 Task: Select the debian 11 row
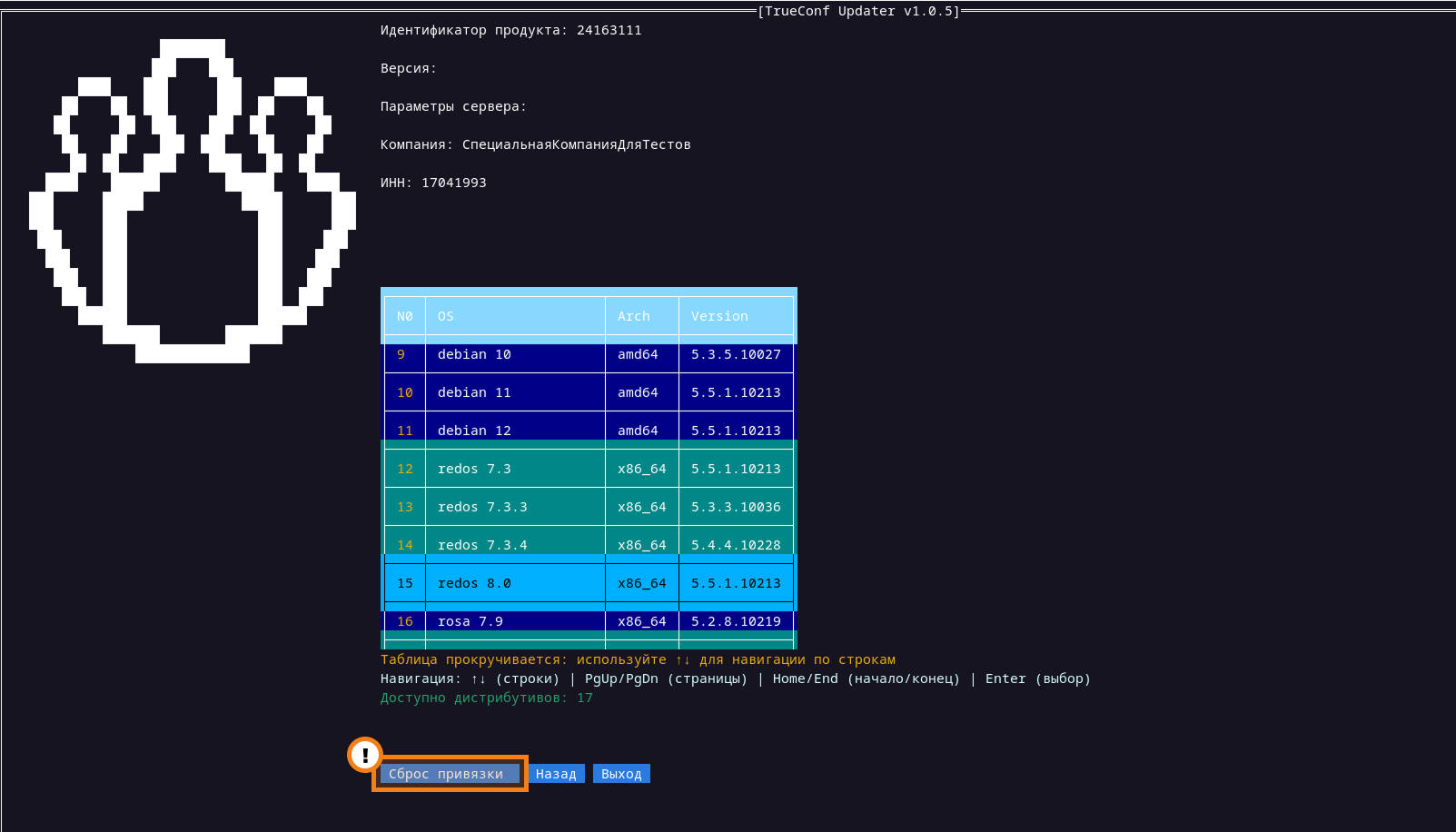[x=589, y=392]
